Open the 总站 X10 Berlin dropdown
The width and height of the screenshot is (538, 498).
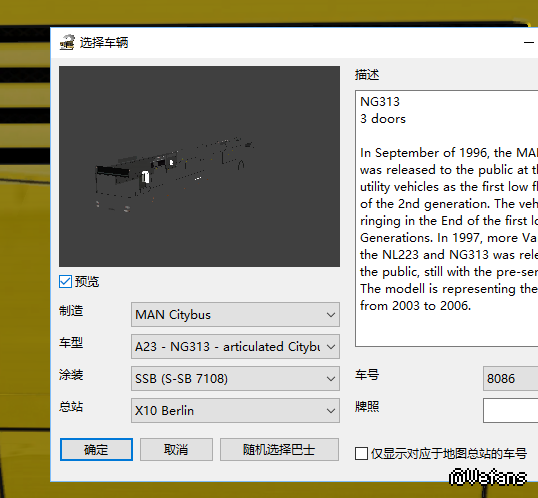click(235, 410)
